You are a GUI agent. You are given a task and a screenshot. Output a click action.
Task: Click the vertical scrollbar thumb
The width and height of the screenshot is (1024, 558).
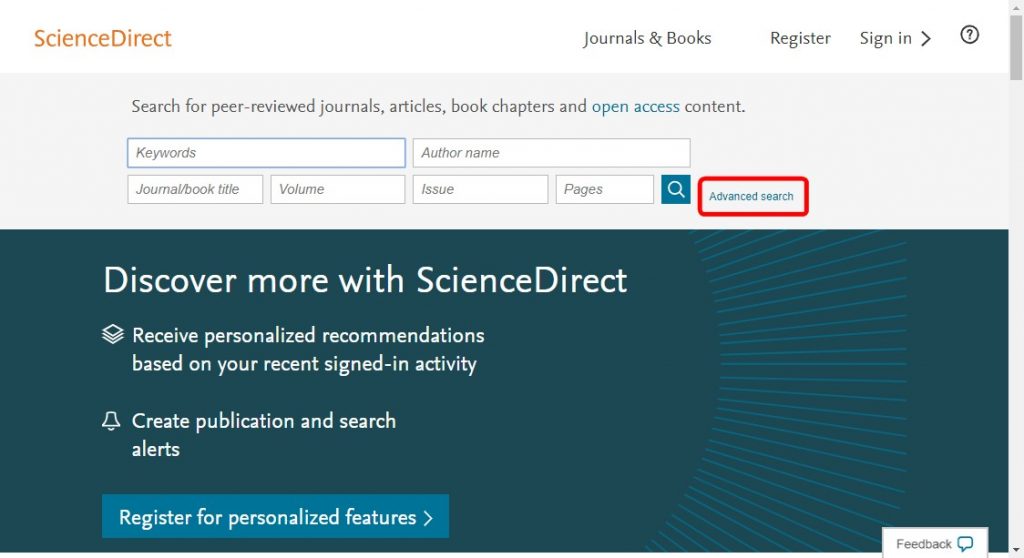[x=1016, y=47]
